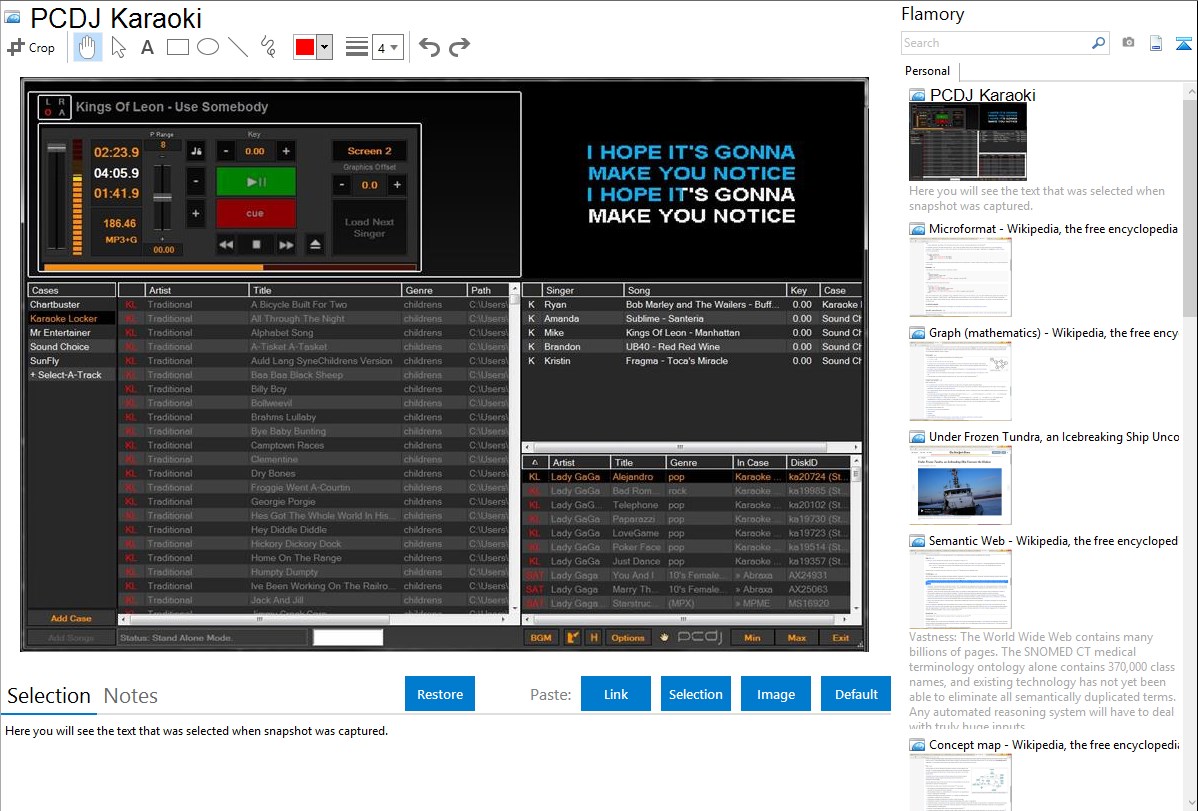Image resolution: width=1198 pixels, height=811 pixels.
Task: Select the ellipse shape tool
Action: point(208,47)
